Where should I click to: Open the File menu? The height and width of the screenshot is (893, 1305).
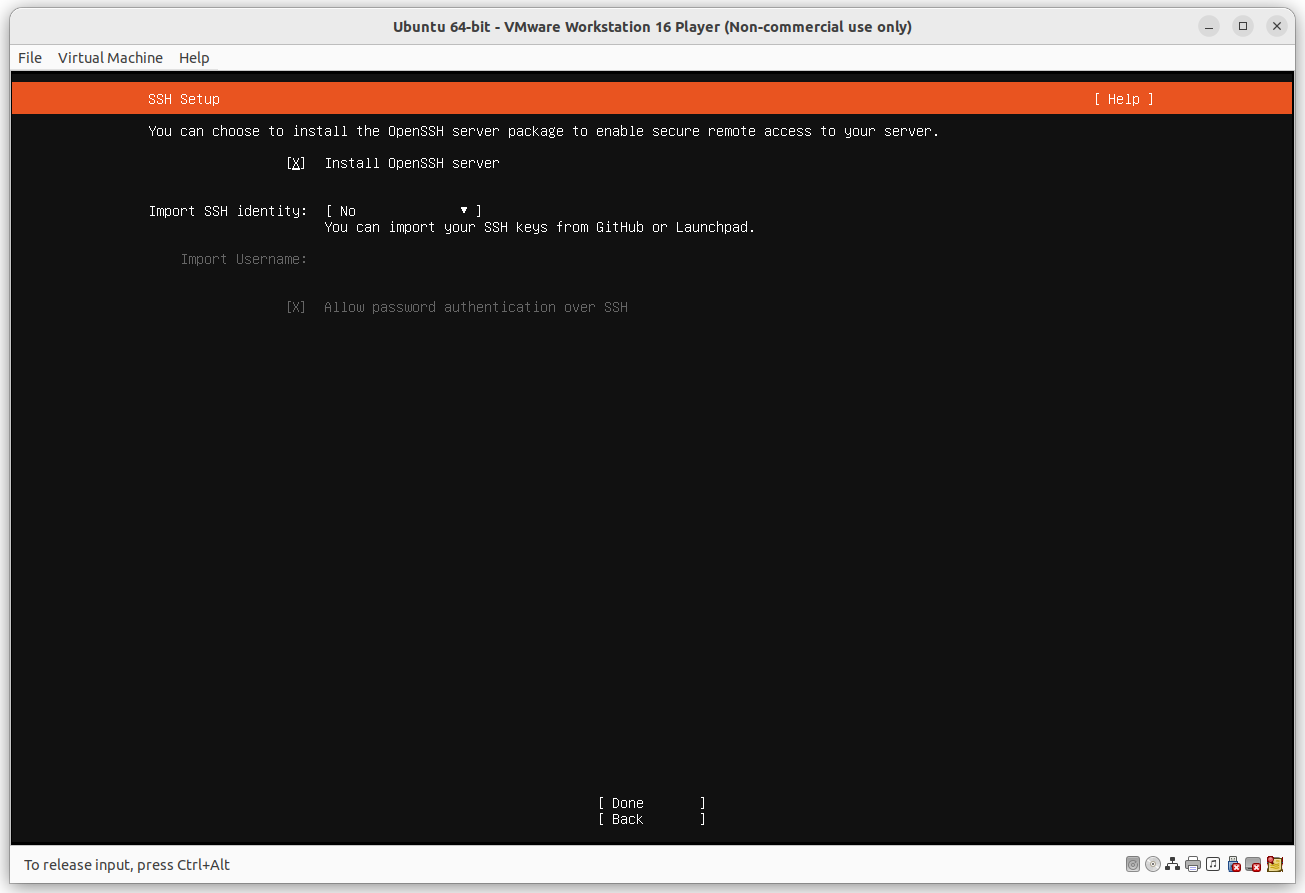(x=29, y=57)
